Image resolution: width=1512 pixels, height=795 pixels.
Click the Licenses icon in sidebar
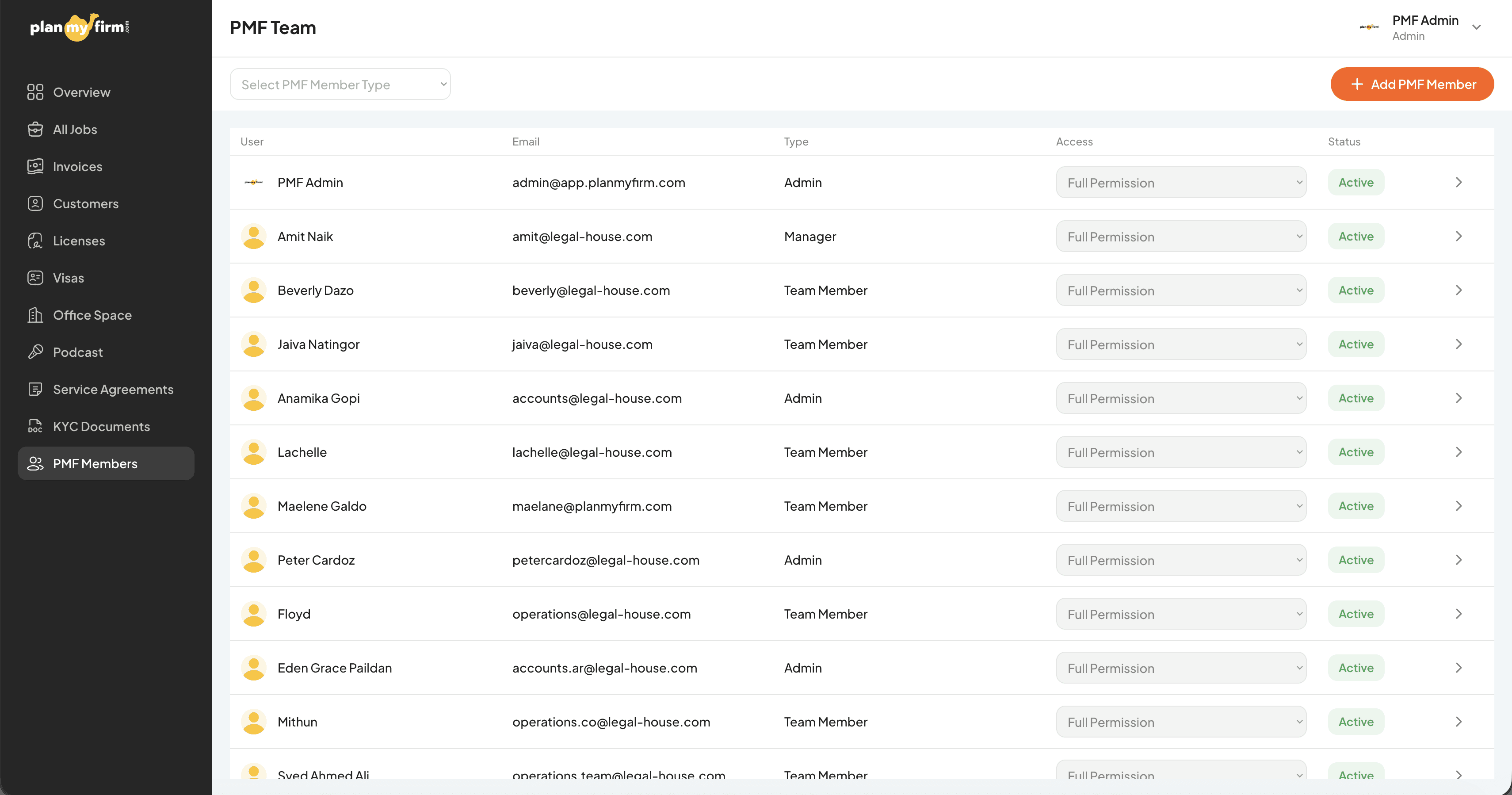pyautogui.click(x=35, y=241)
